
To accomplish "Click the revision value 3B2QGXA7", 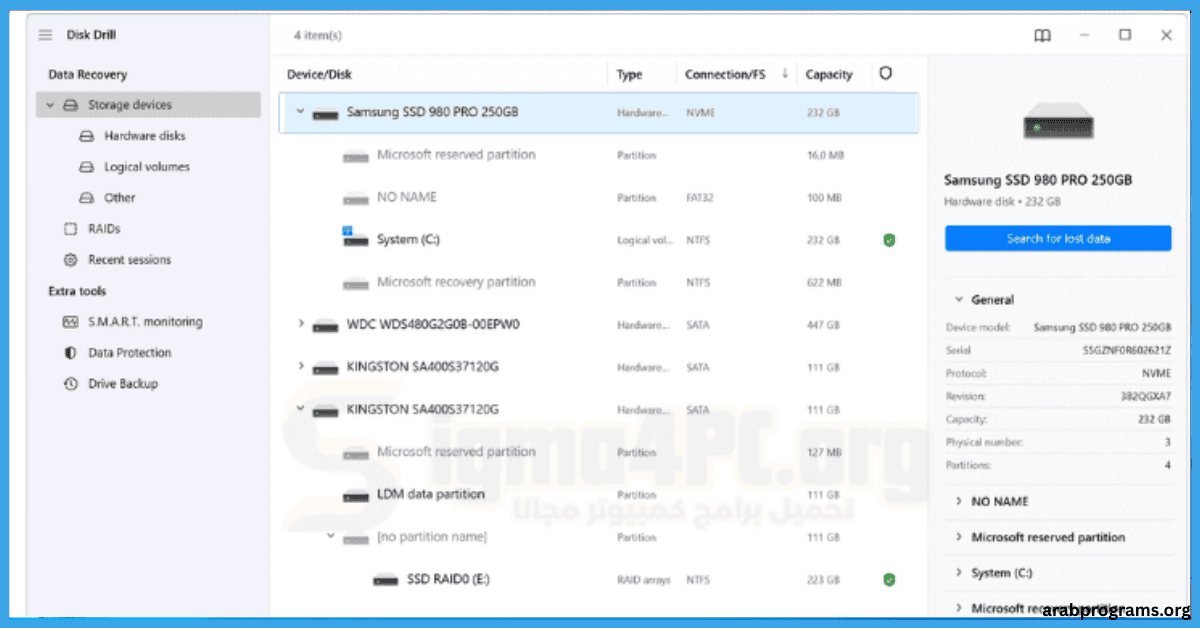I will click(x=1144, y=397).
